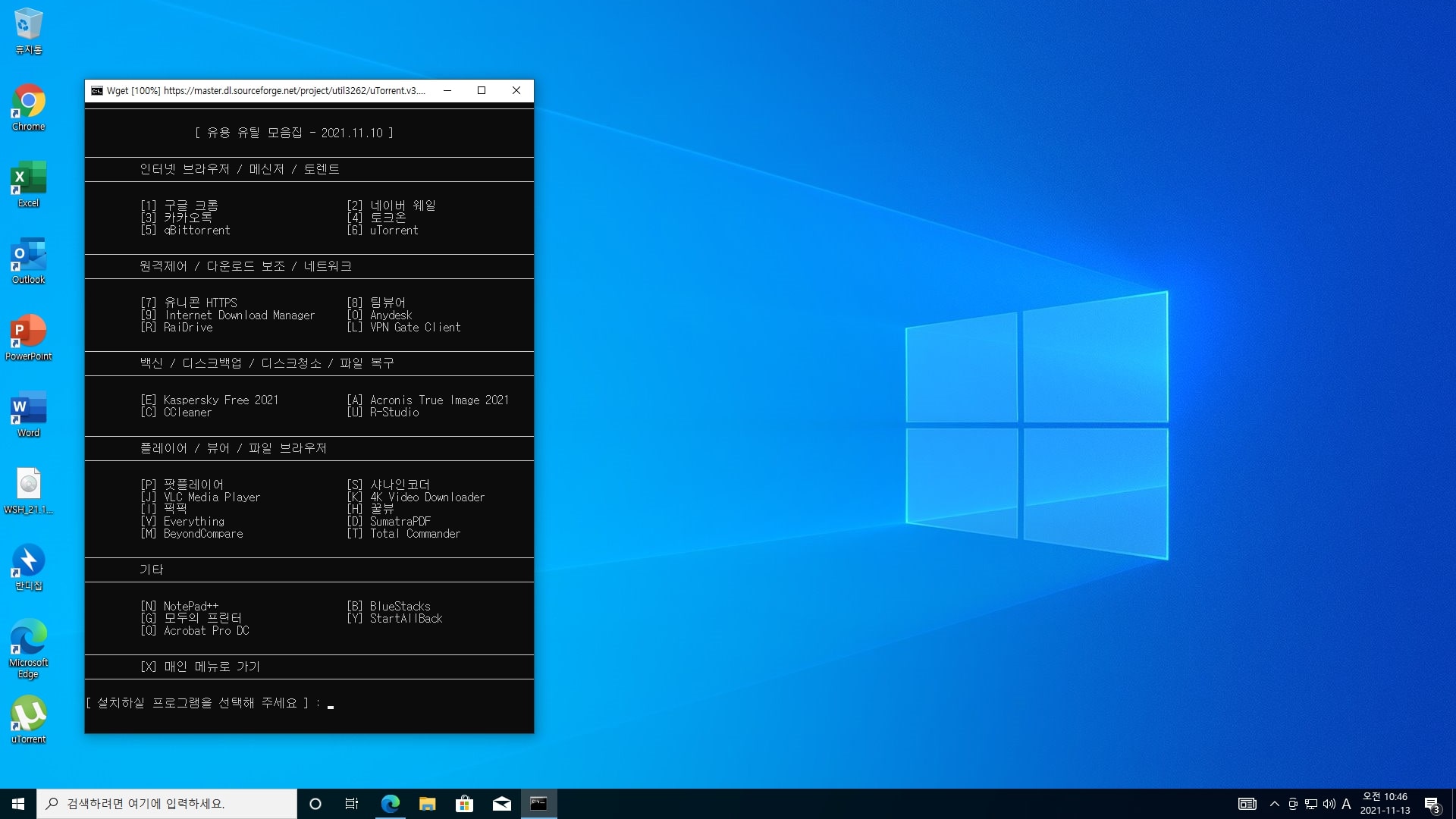Maximize the Wget console window
Image resolution: width=1456 pixels, height=819 pixels.
click(482, 90)
